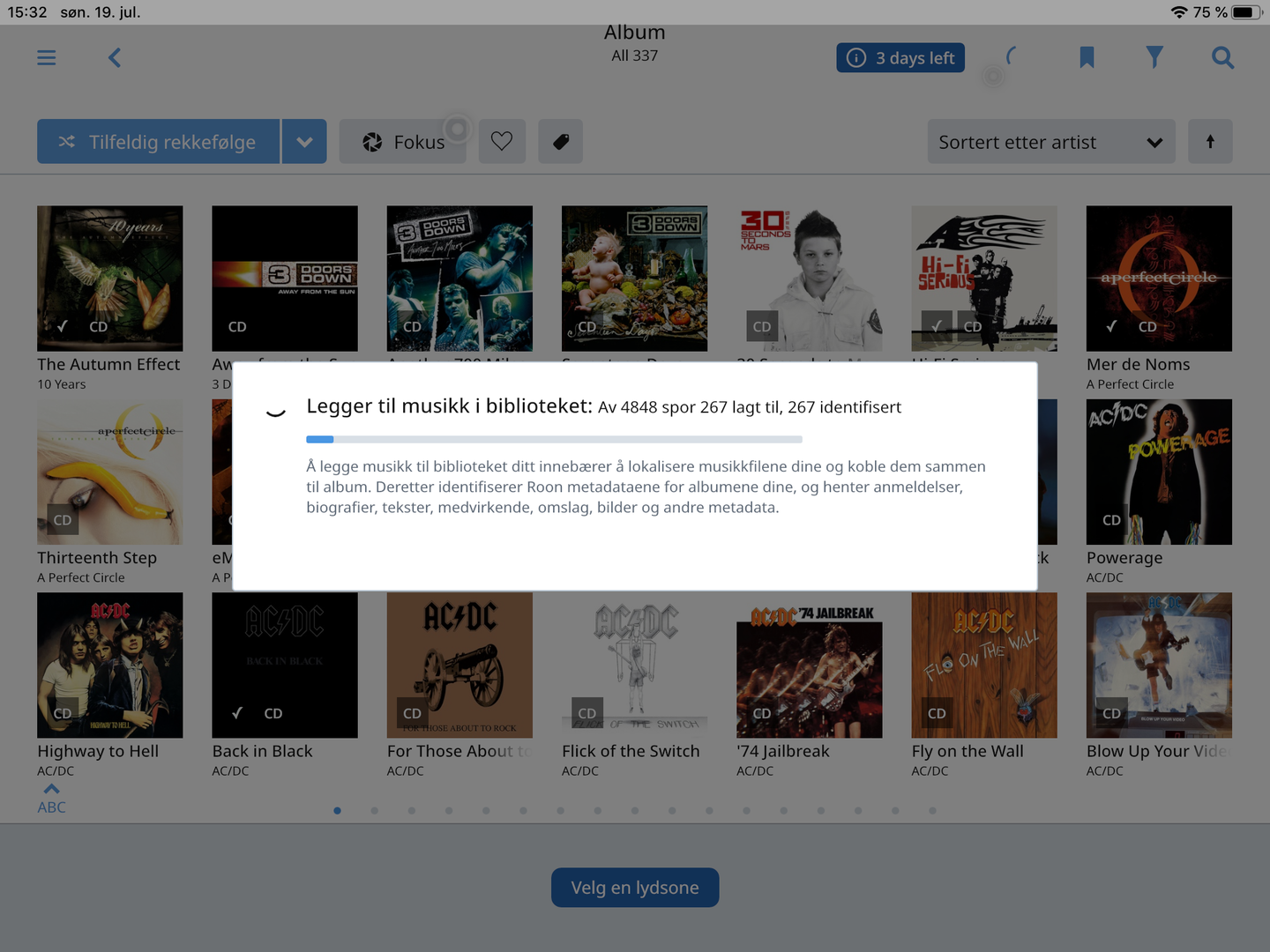Click Back in Black album title
1270x952 pixels.
point(262,751)
